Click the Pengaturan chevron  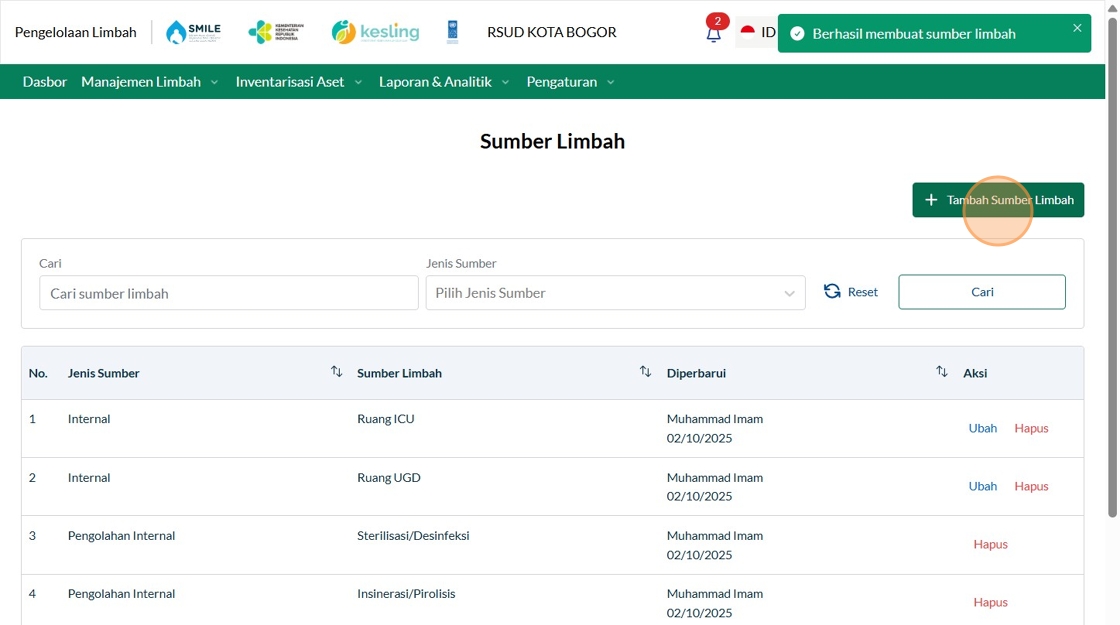coord(611,82)
